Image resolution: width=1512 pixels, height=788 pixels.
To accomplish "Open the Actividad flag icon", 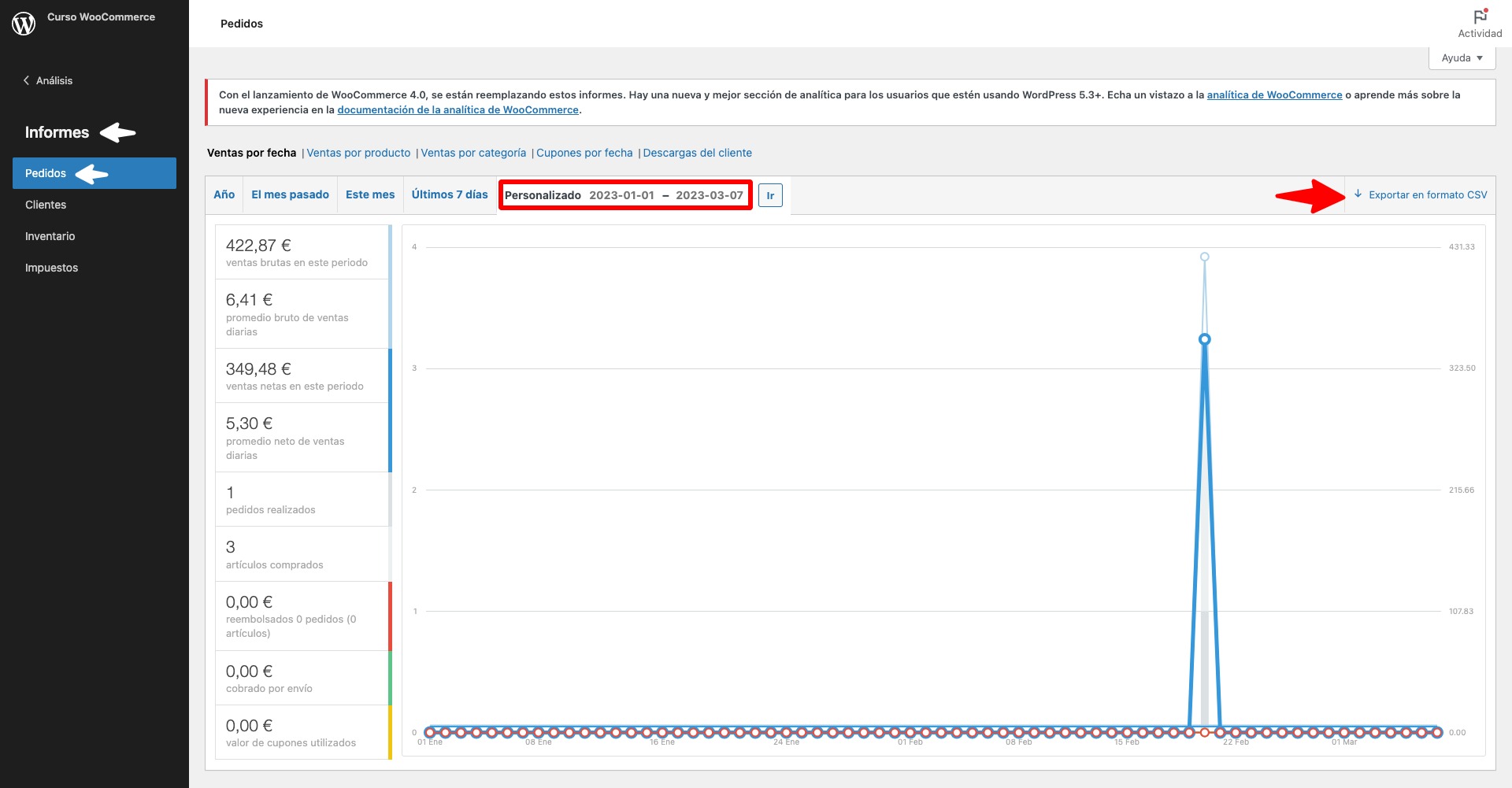I will tap(1480, 17).
